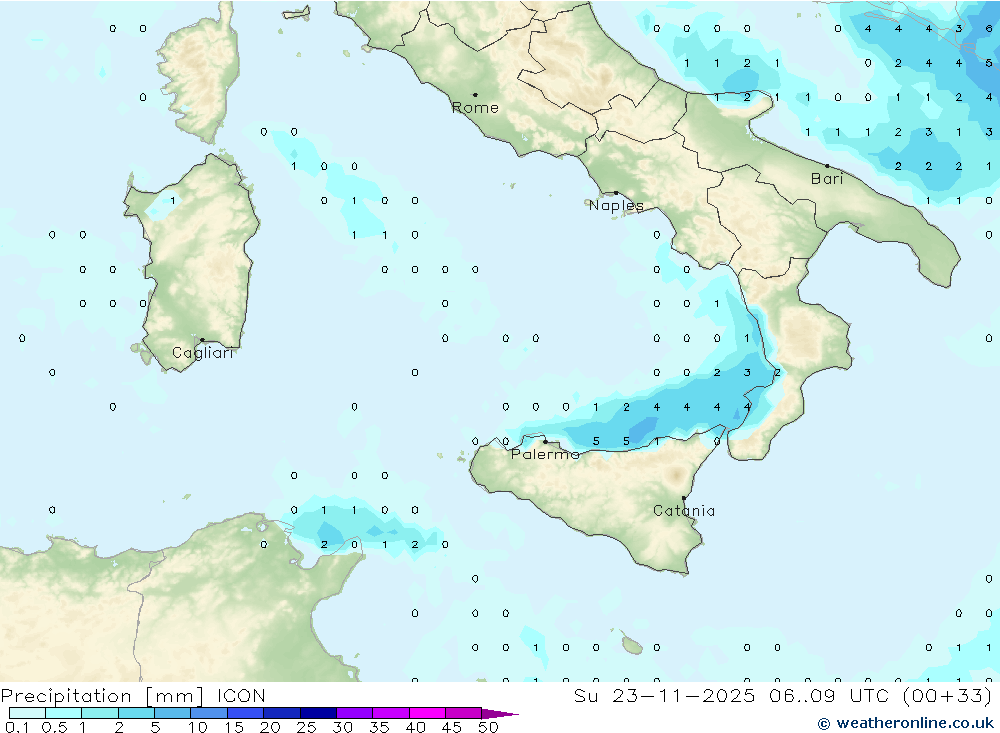The height and width of the screenshot is (733, 1000).
Task: Click the Bari city label
Action: tap(827, 179)
